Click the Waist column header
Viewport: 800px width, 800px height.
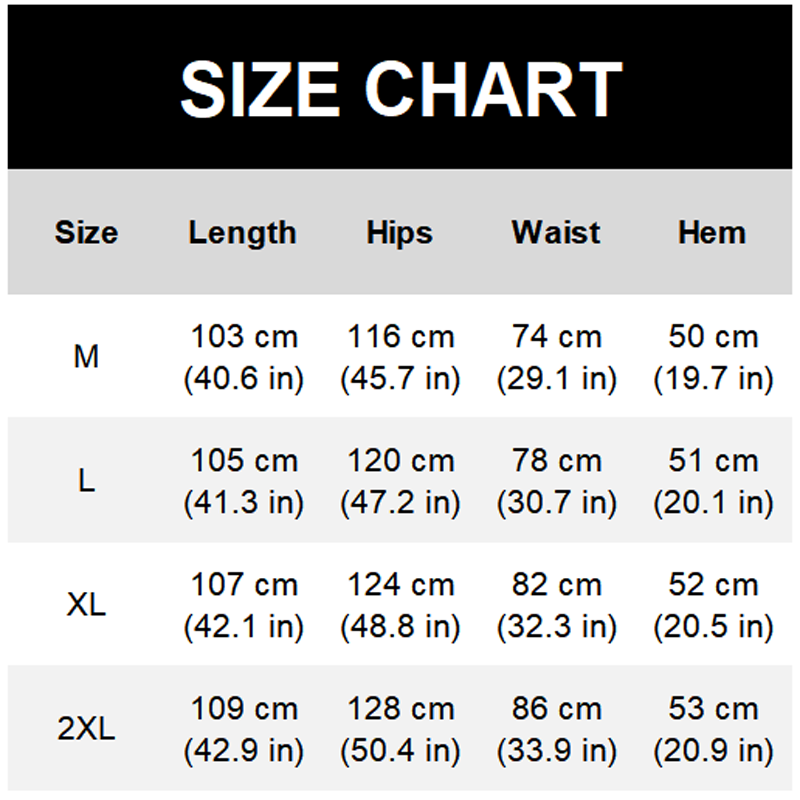pyautogui.click(x=557, y=233)
